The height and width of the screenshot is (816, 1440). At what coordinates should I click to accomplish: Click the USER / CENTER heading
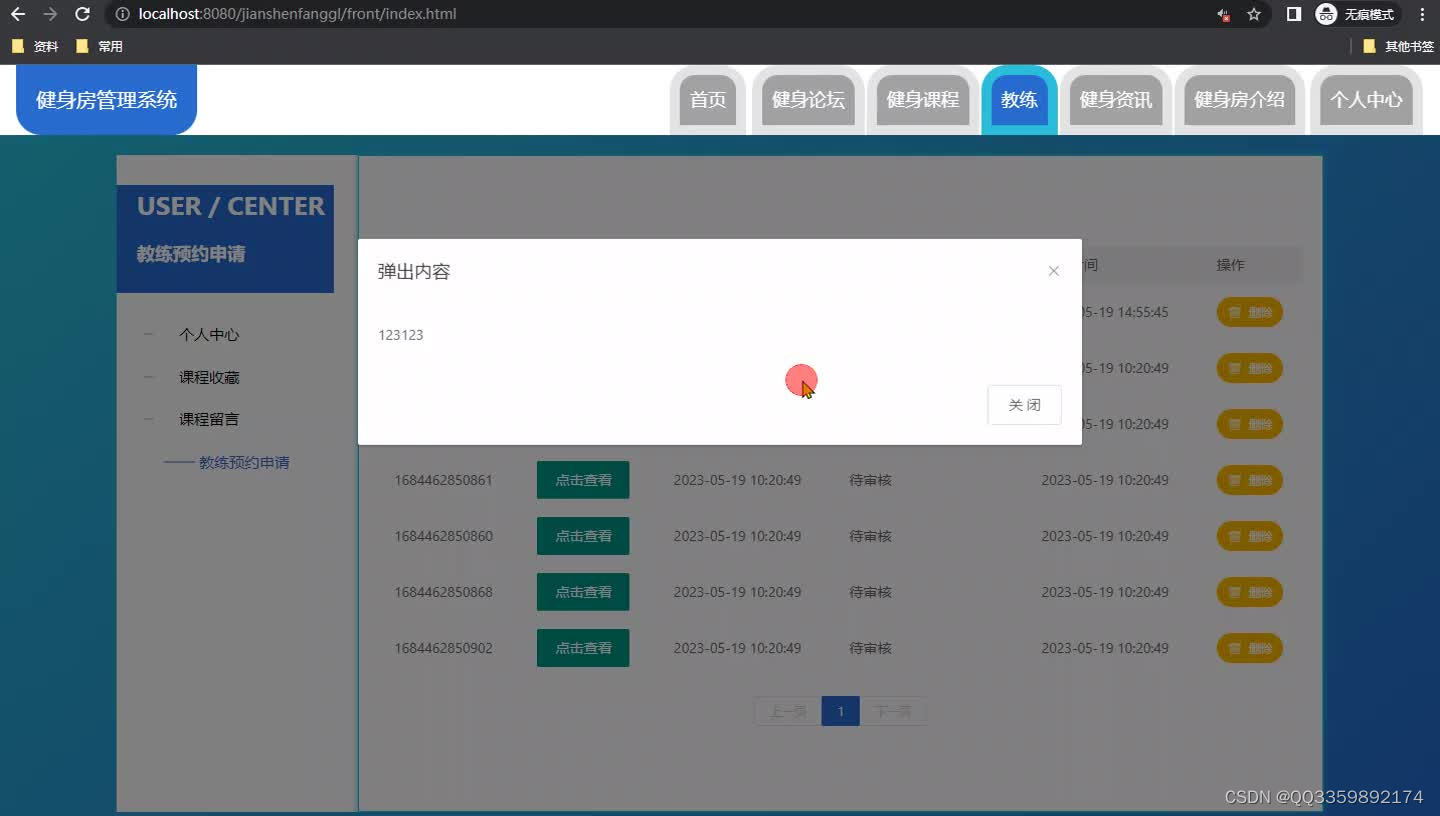[x=231, y=206]
